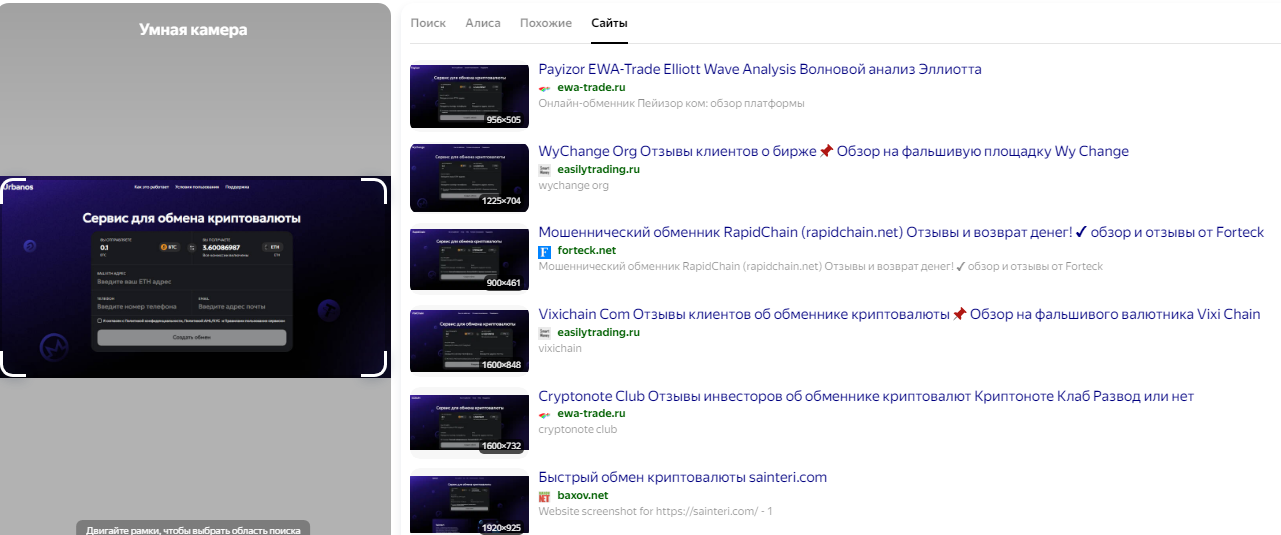Viewport: 1281px width, 535px height.
Task: Open the Алиса tab
Action: 483,23
